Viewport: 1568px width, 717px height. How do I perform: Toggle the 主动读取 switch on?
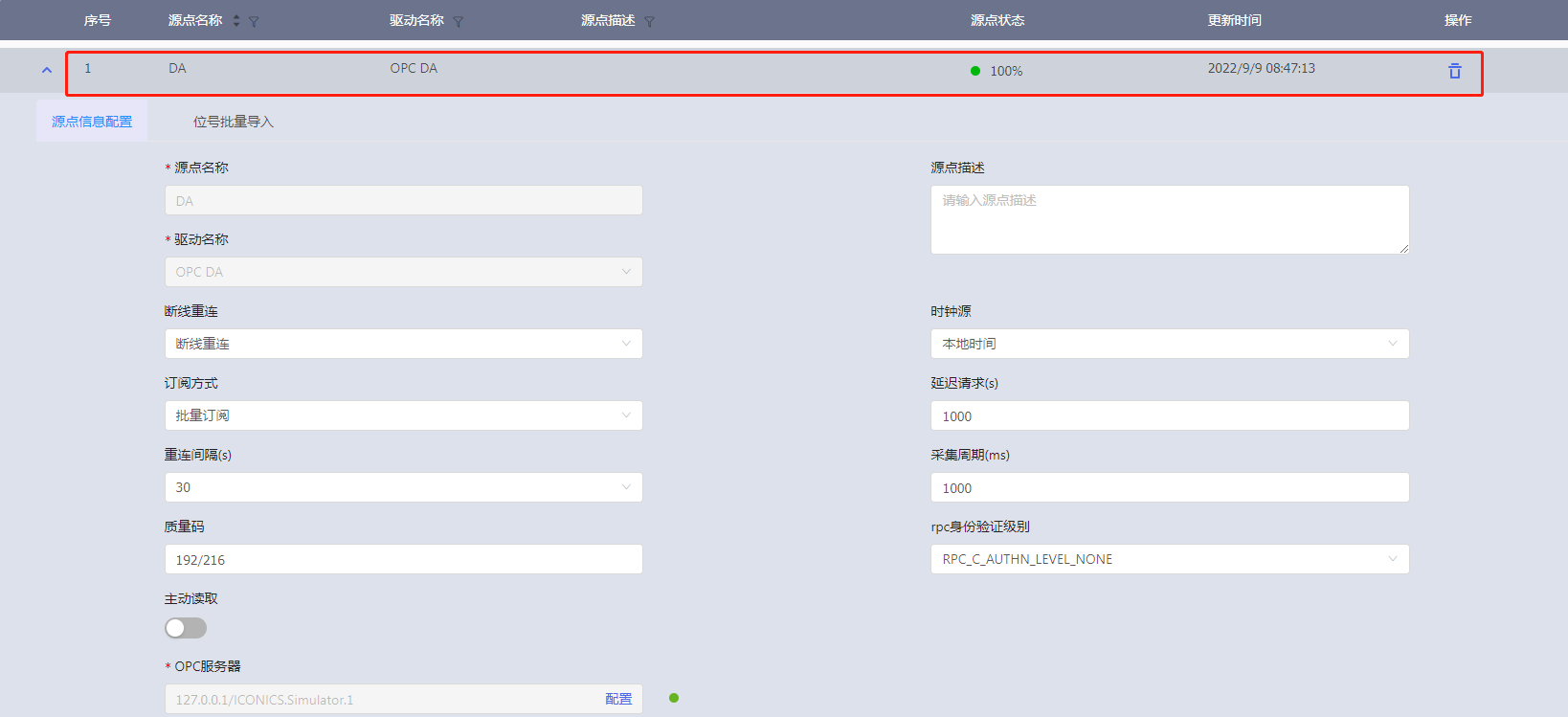186,628
